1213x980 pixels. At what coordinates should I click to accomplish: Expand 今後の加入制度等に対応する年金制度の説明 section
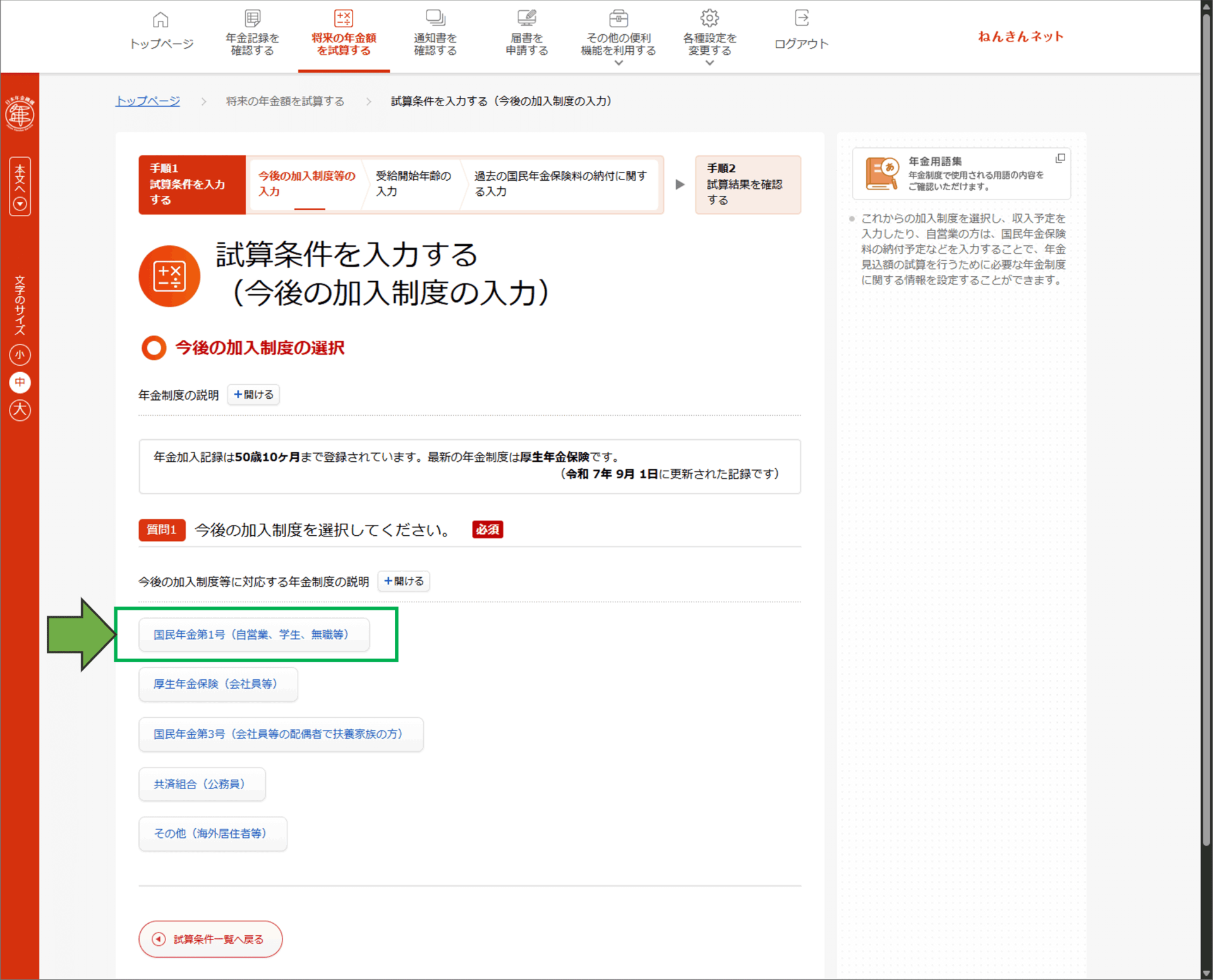[x=404, y=581]
